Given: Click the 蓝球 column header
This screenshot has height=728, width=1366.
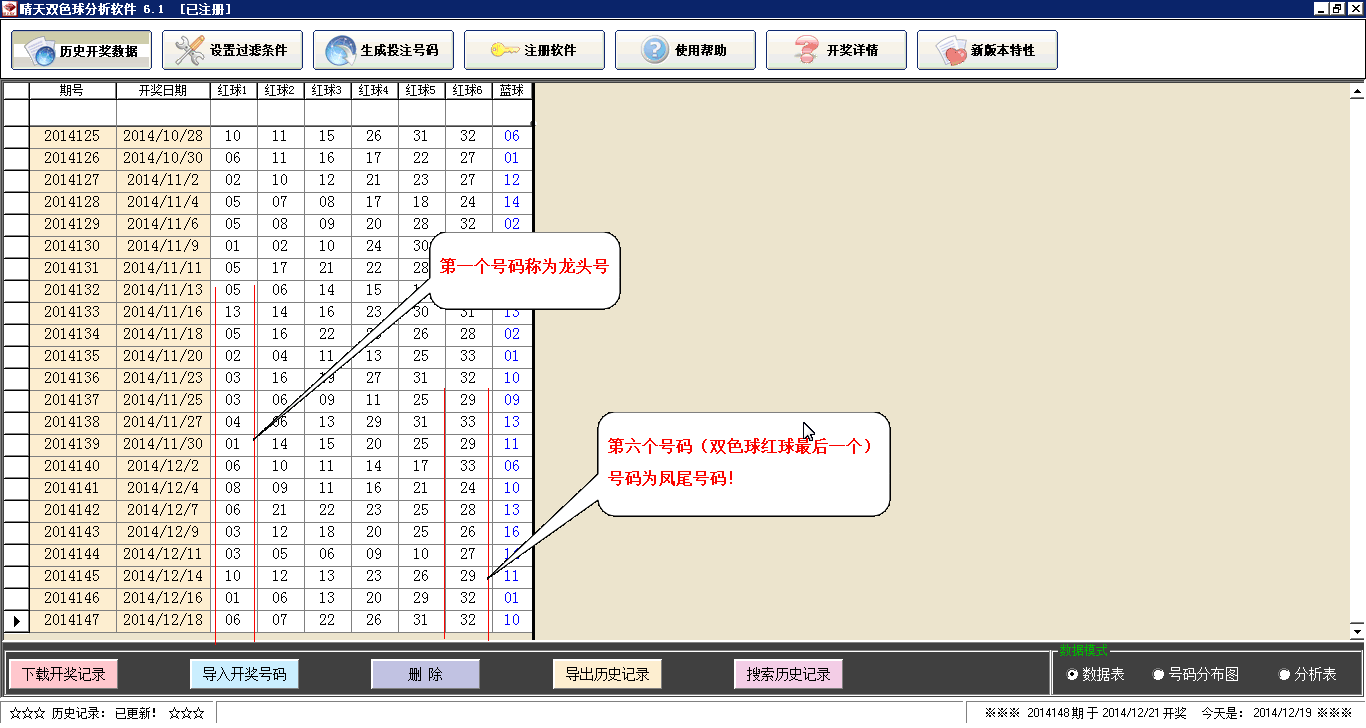Looking at the screenshot, I should 512,91.
